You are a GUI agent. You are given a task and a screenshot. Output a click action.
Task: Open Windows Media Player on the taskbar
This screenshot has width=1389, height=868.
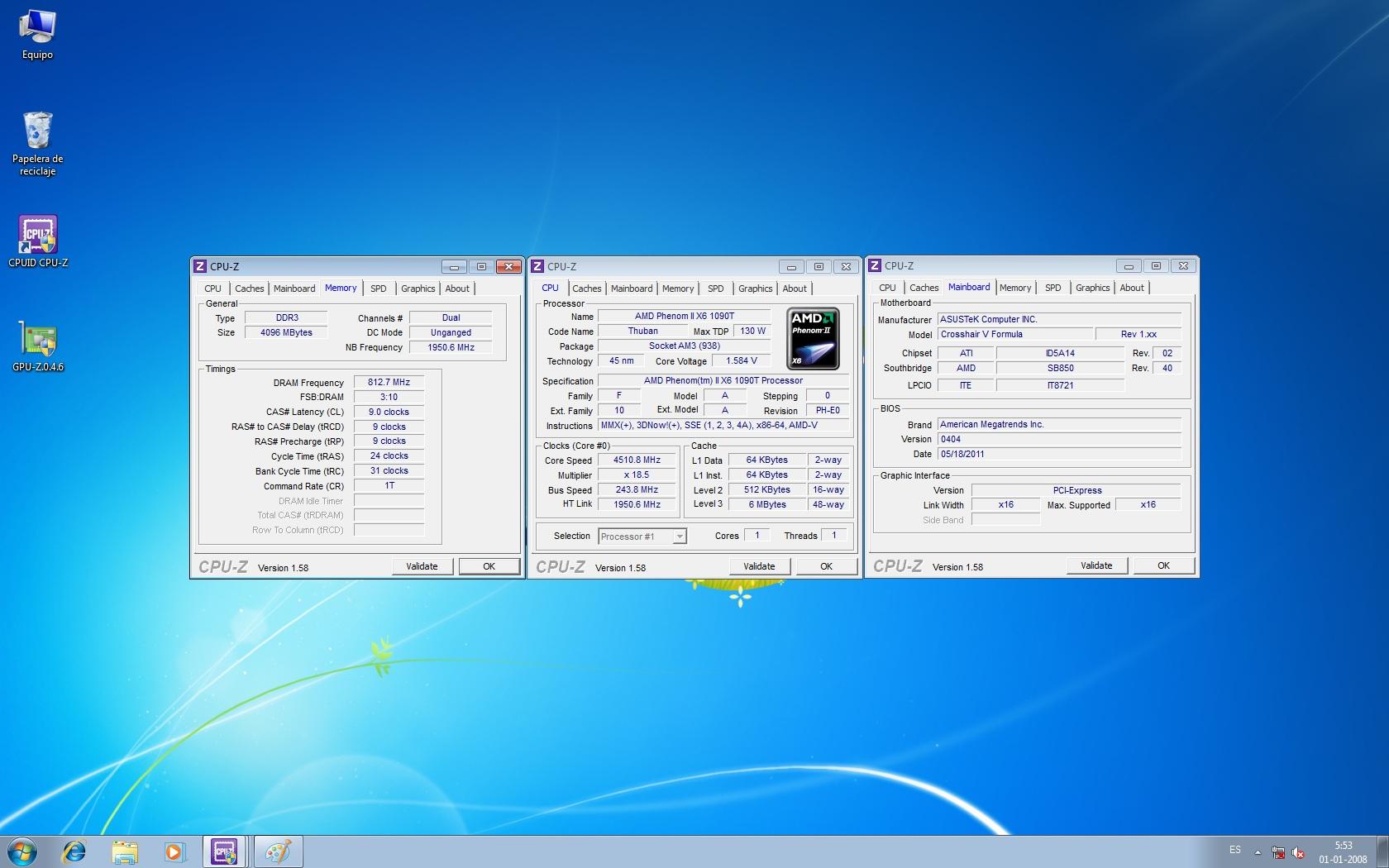(174, 851)
